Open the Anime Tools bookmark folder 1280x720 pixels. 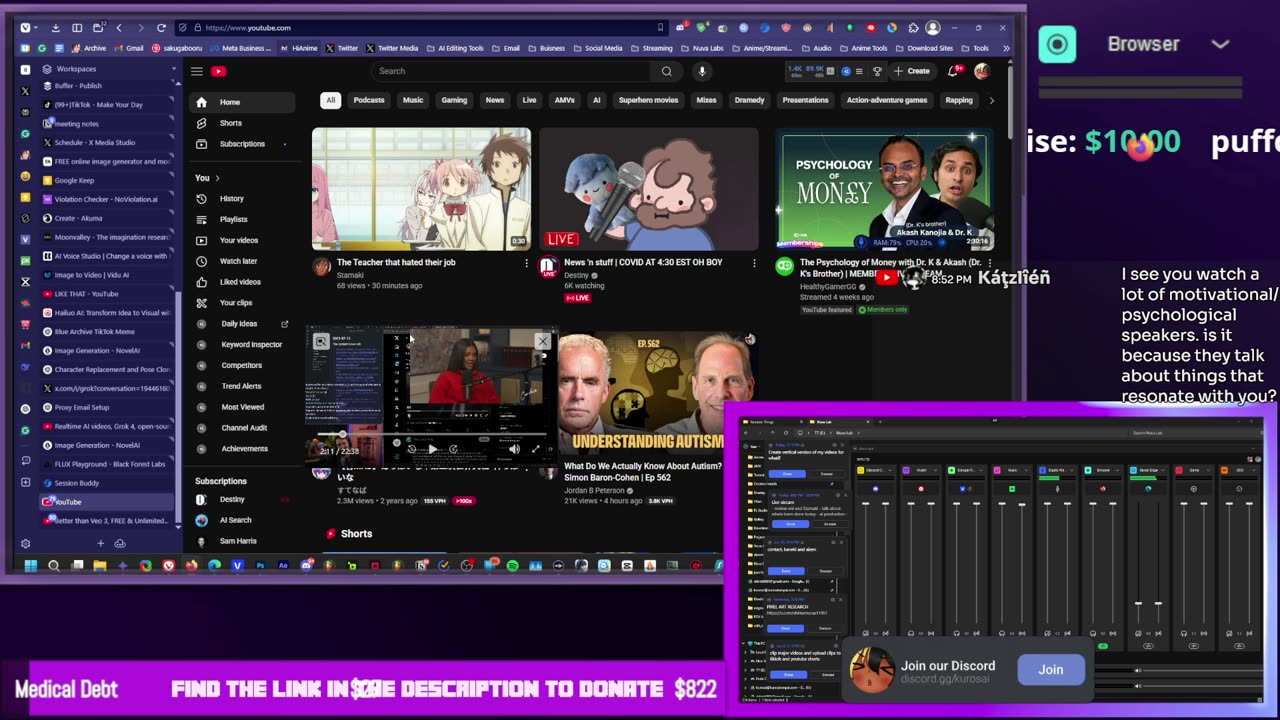point(863,48)
